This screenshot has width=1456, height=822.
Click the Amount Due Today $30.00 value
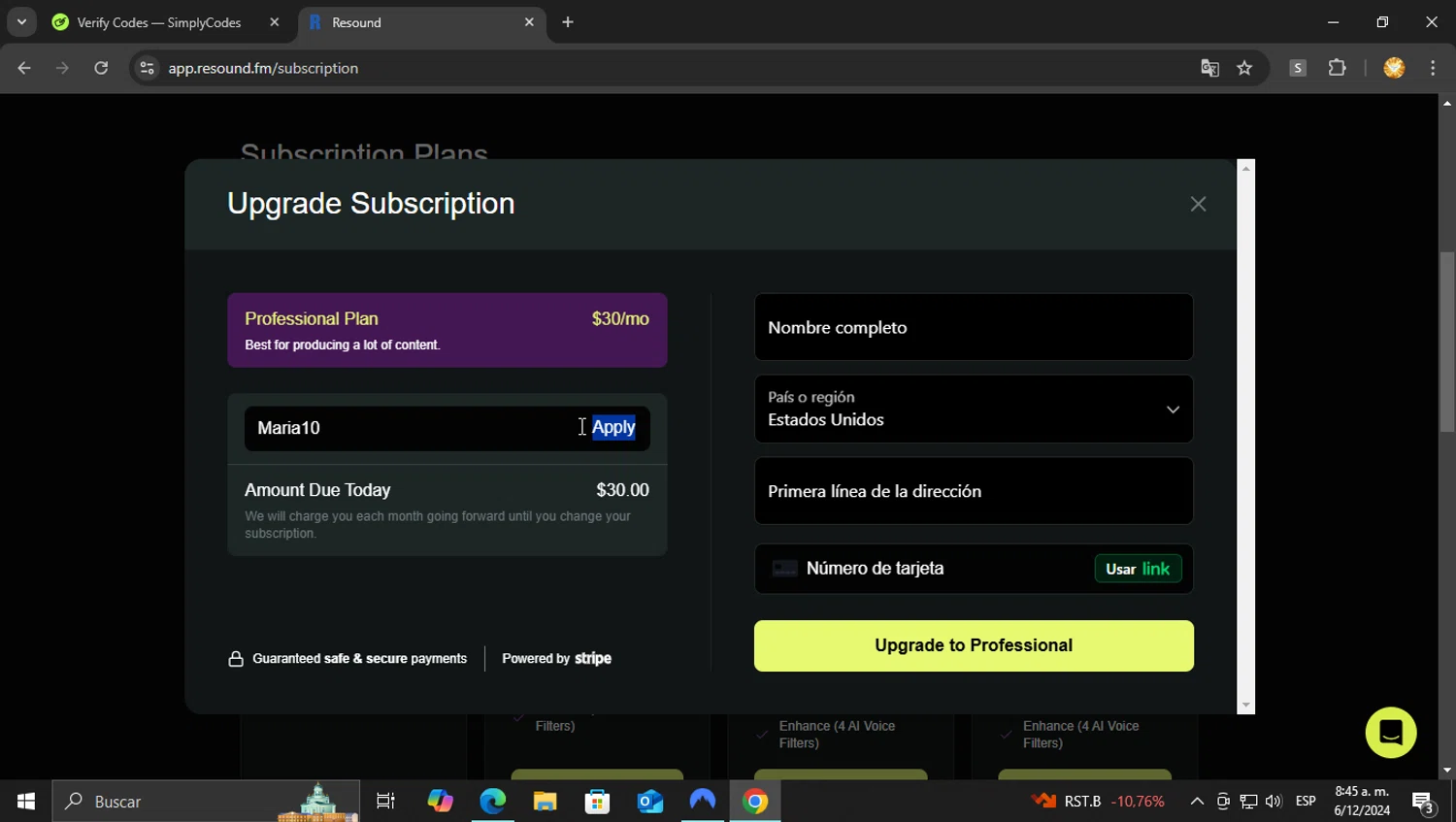622,490
